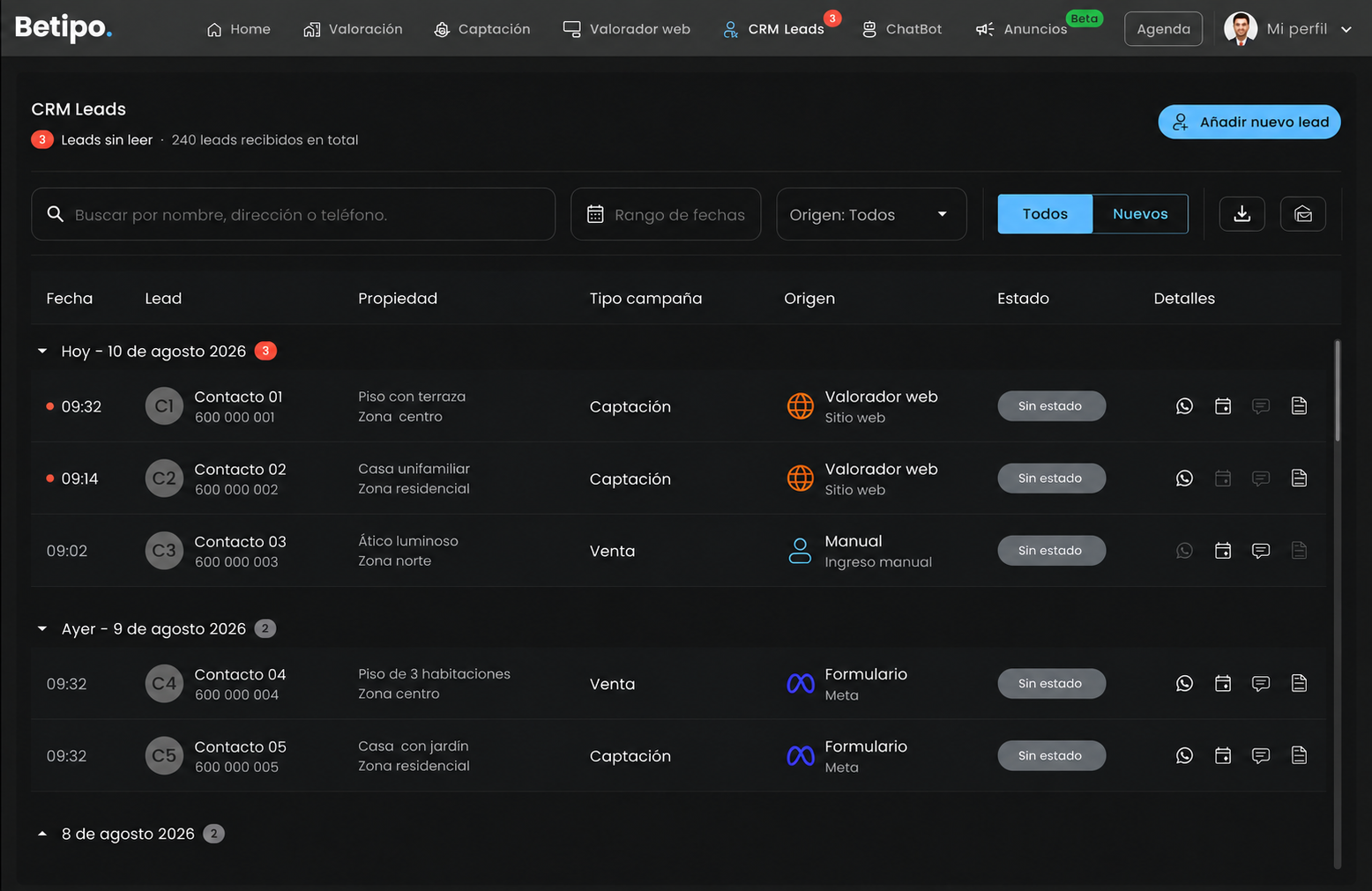Open document details for Contacto 02
The image size is (1372, 891).
[x=1299, y=479]
